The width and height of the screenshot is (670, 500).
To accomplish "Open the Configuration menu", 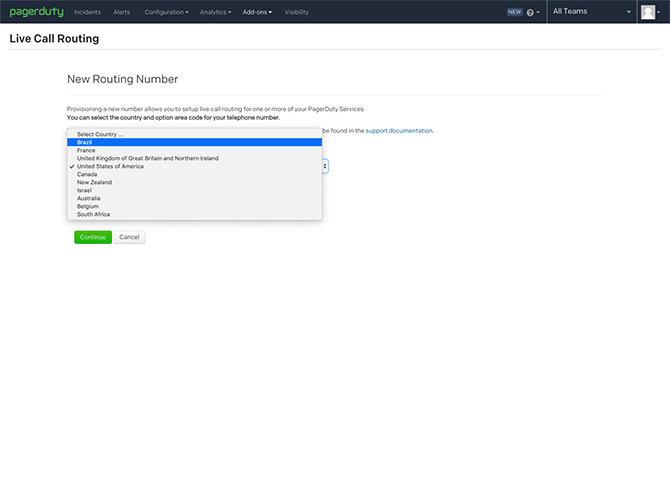I will [166, 12].
